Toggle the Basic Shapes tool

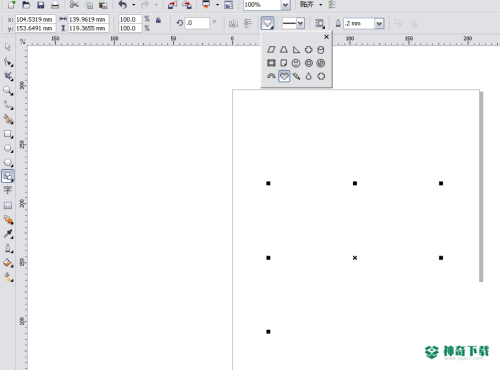[8, 176]
